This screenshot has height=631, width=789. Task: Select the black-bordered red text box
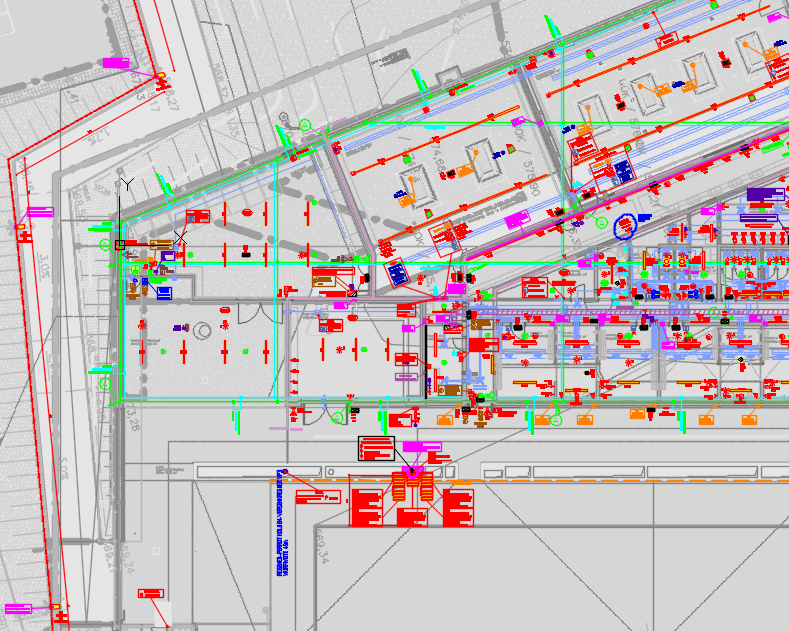(x=376, y=448)
